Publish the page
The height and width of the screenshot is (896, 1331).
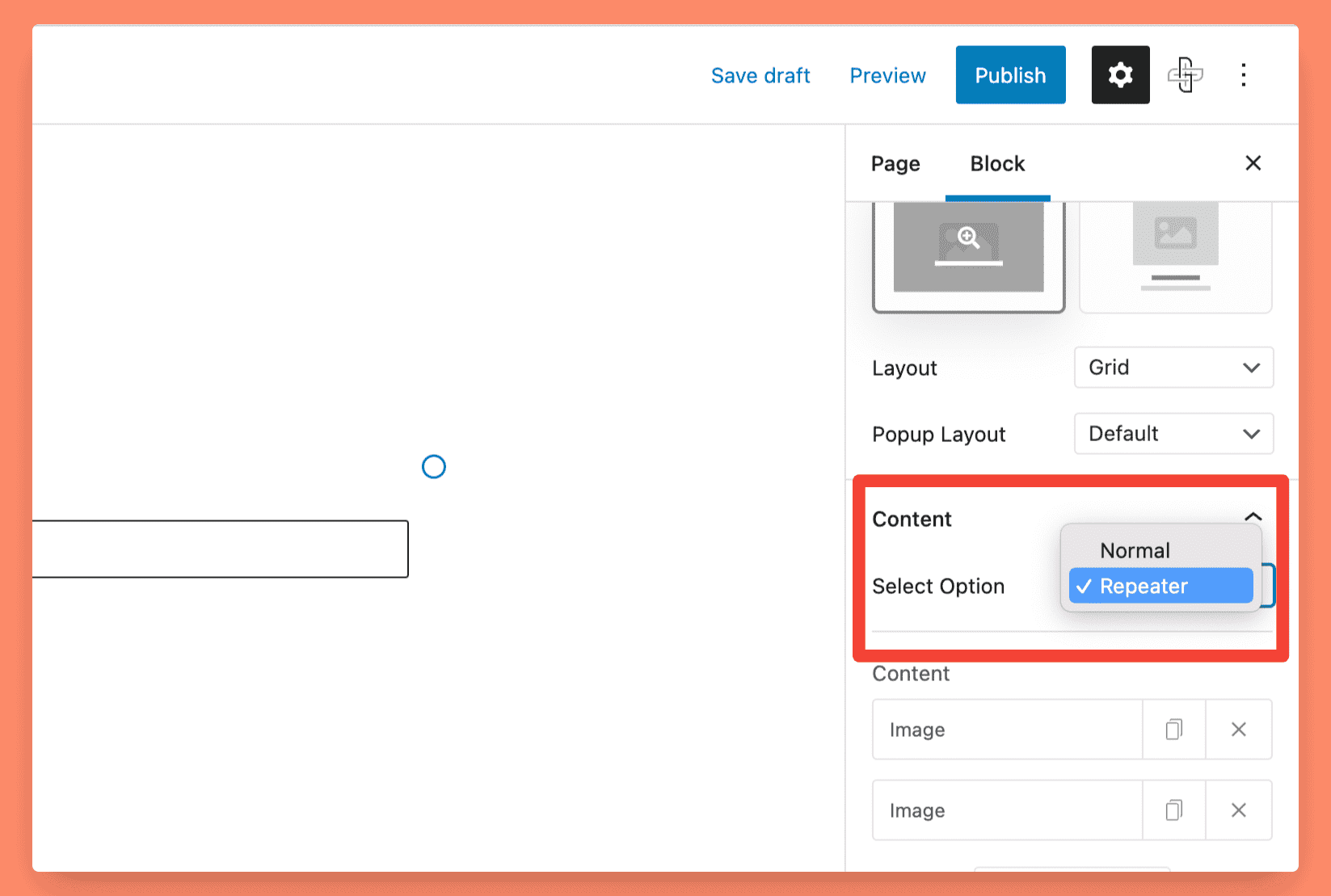tap(1010, 74)
